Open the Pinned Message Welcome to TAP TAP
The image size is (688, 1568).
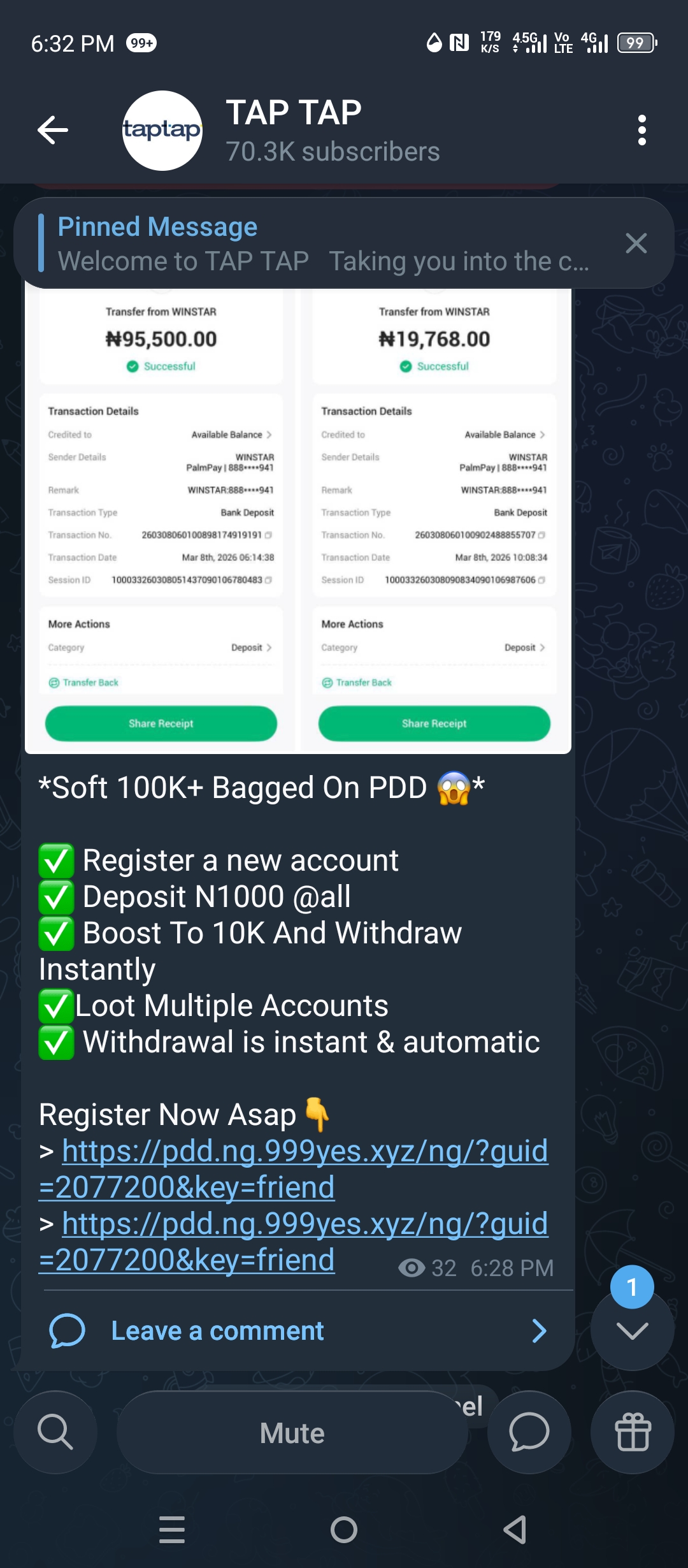tap(324, 243)
